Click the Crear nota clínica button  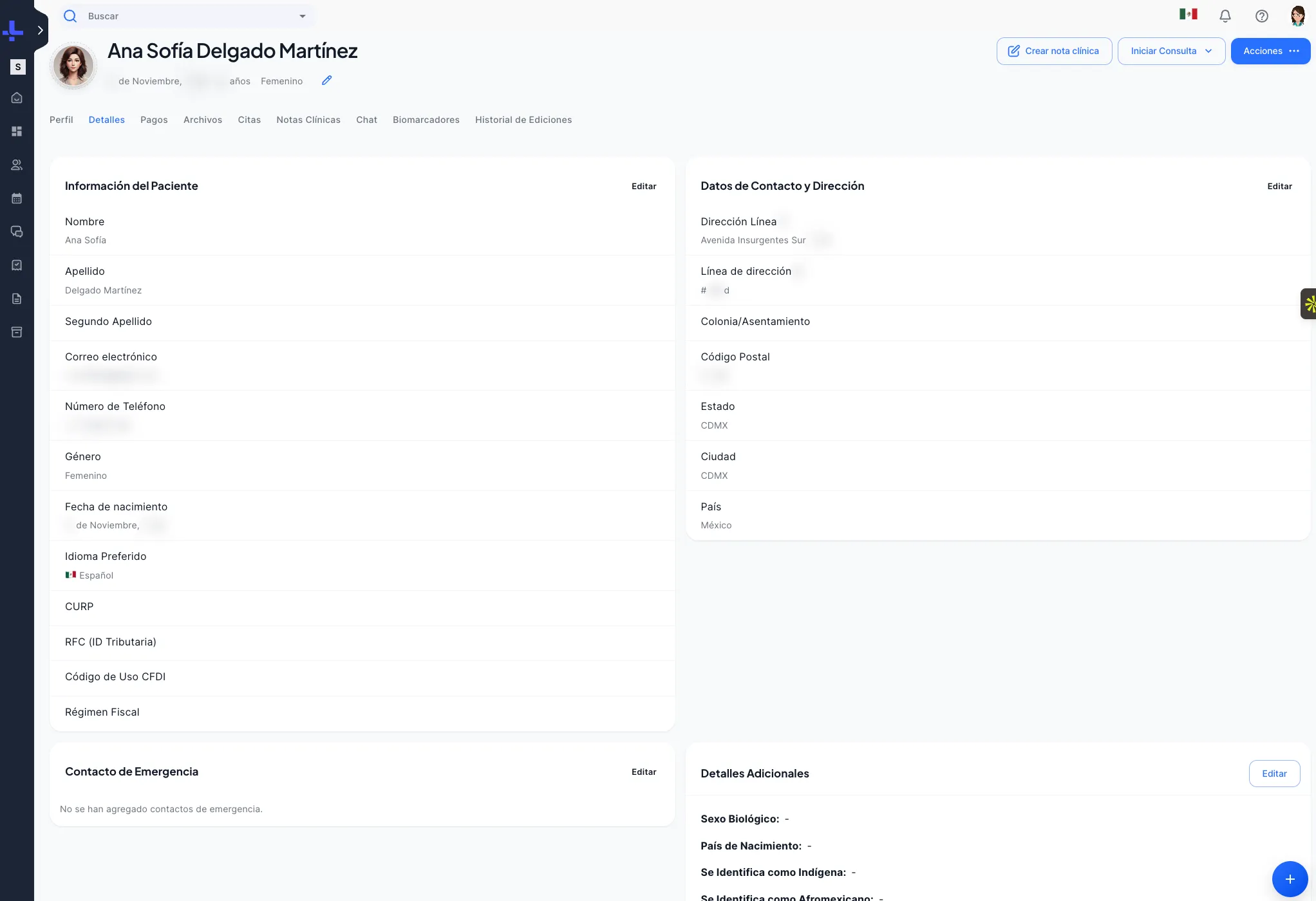(1054, 51)
